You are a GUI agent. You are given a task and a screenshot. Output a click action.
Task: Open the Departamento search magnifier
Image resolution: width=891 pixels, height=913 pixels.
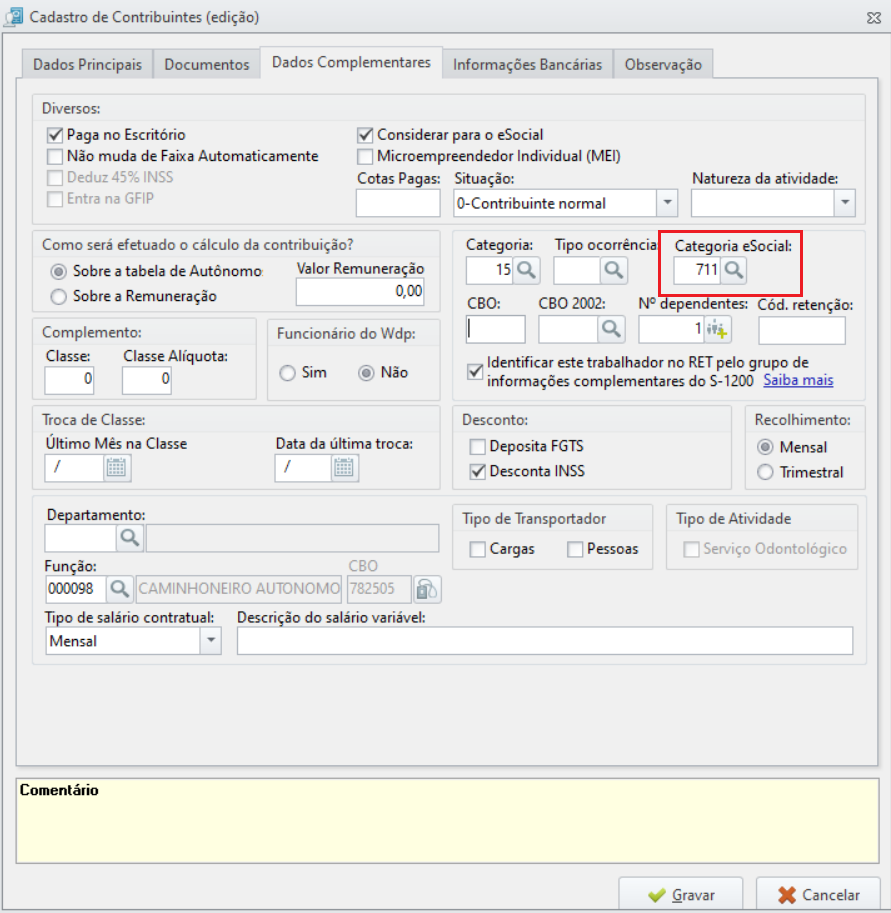tap(130, 539)
